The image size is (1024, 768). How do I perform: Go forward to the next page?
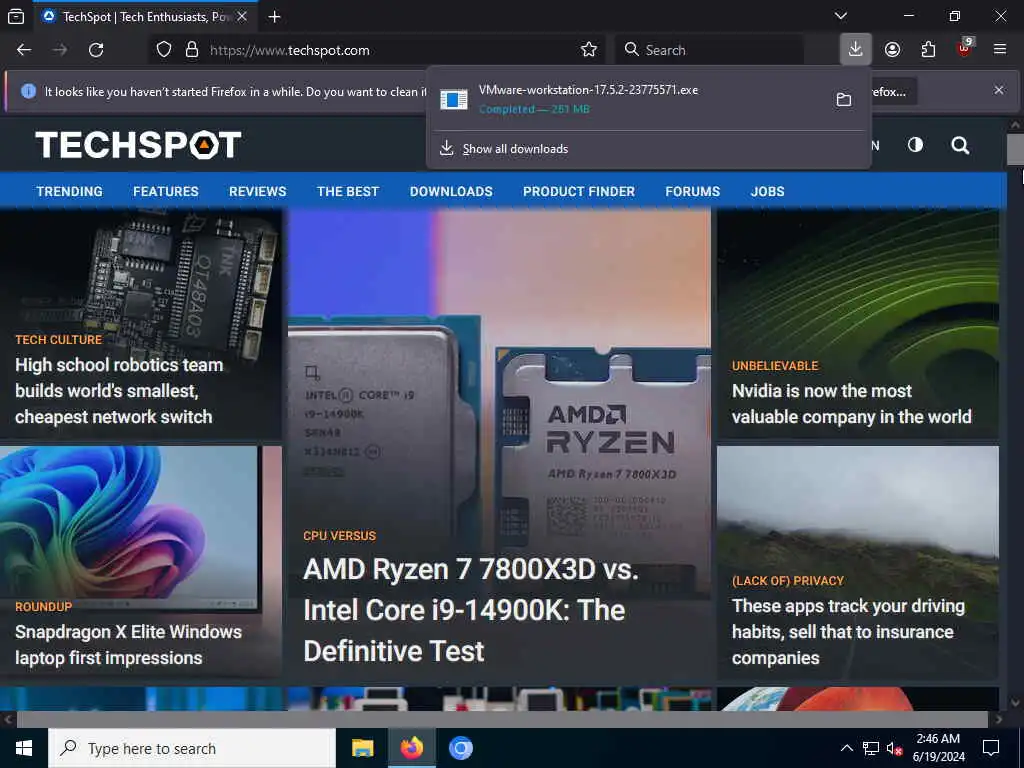(60, 50)
